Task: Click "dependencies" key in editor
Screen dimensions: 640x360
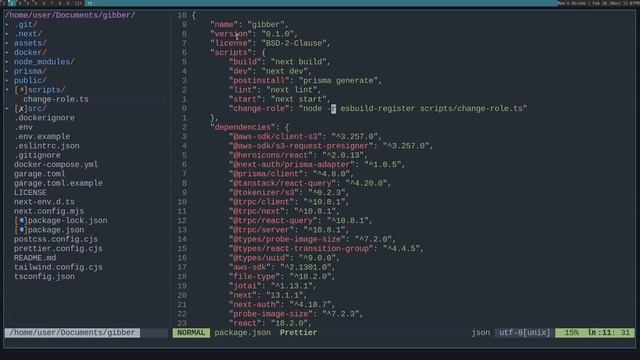Action: (x=242, y=127)
